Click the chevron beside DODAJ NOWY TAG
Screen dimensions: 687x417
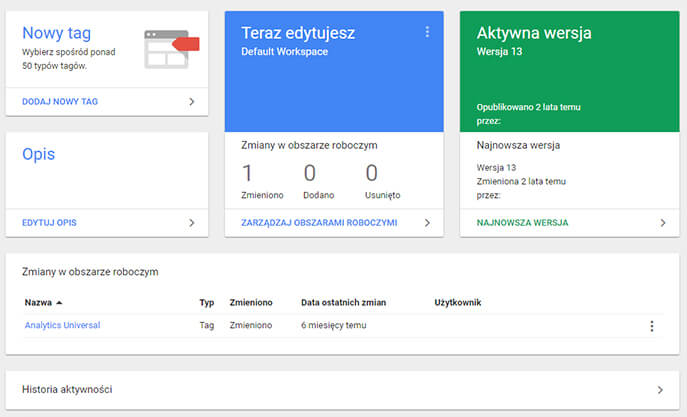pos(191,102)
